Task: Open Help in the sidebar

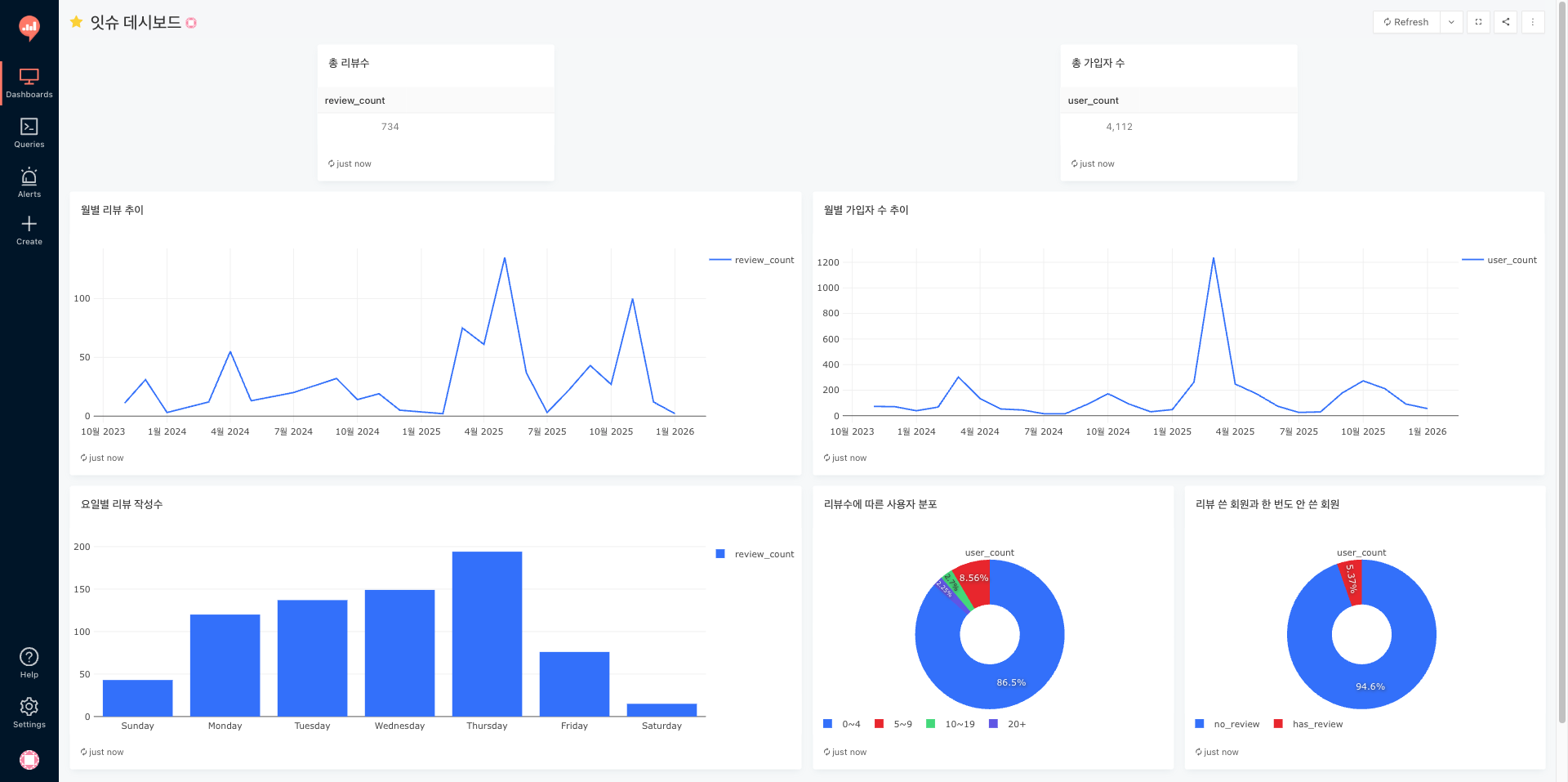Action: pyautogui.click(x=29, y=663)
